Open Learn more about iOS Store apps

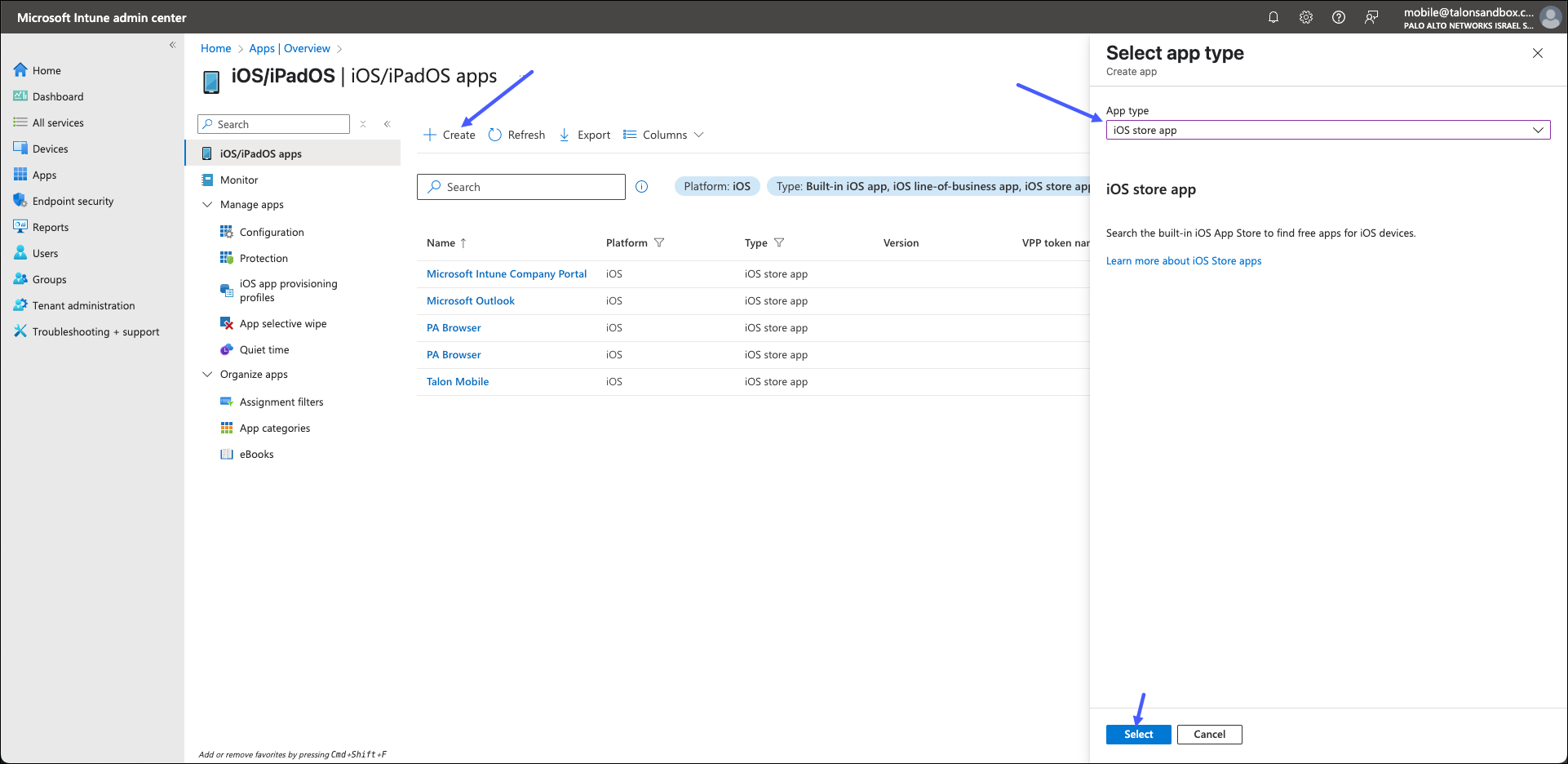coord(1183,261)
